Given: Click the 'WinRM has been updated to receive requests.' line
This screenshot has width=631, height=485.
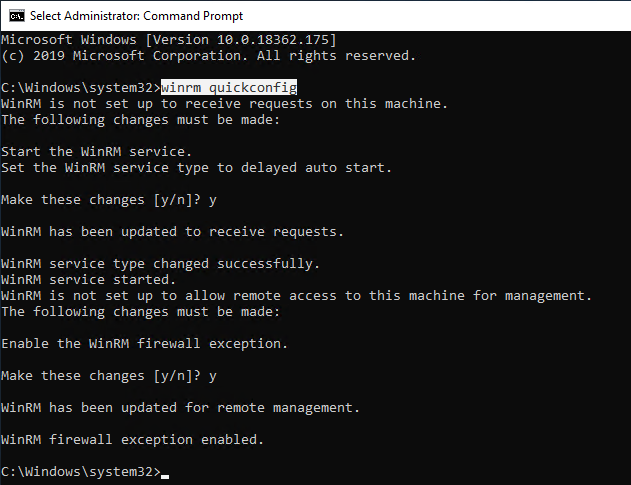Looking at the screenshot, I should (x=172, y=232).
